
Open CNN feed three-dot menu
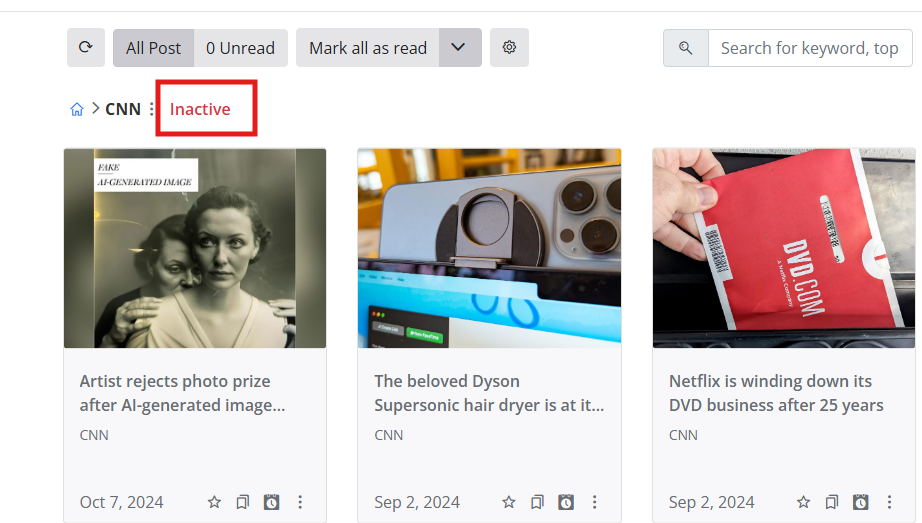[152, 109]
